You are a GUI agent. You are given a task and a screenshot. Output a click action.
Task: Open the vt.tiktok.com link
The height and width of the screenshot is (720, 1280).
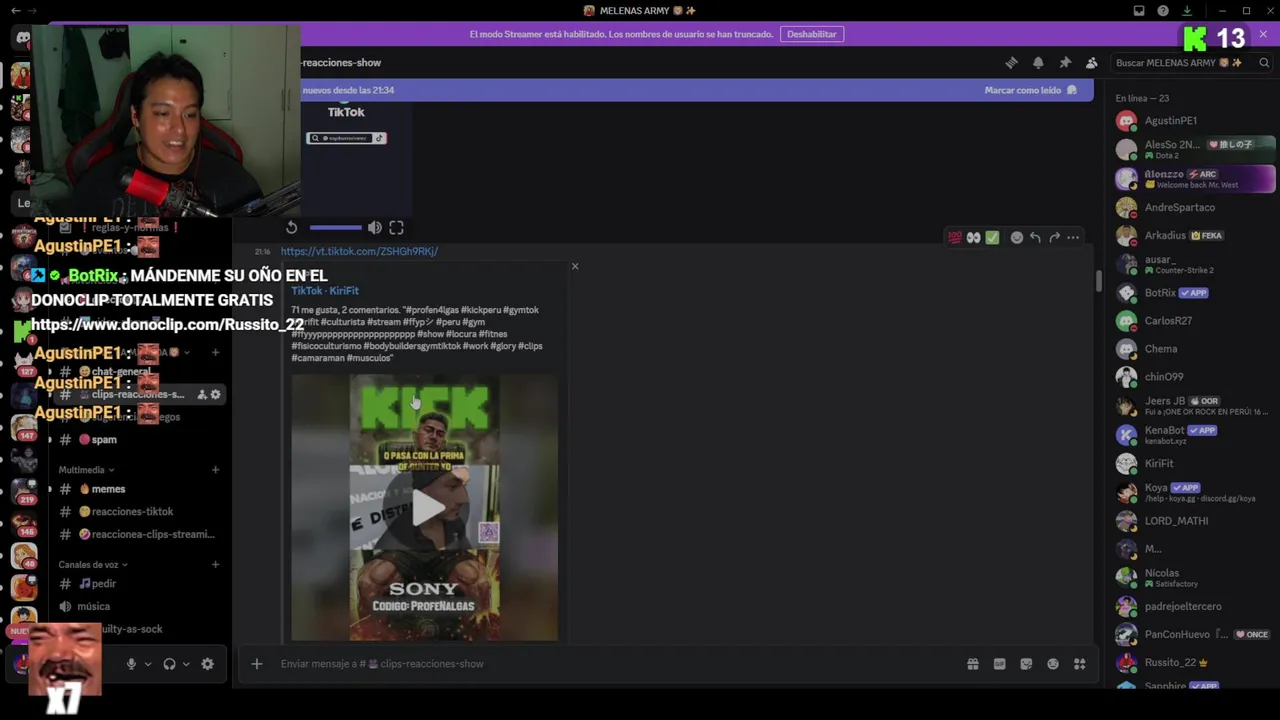pyautogui.click(x=359, y=251)
